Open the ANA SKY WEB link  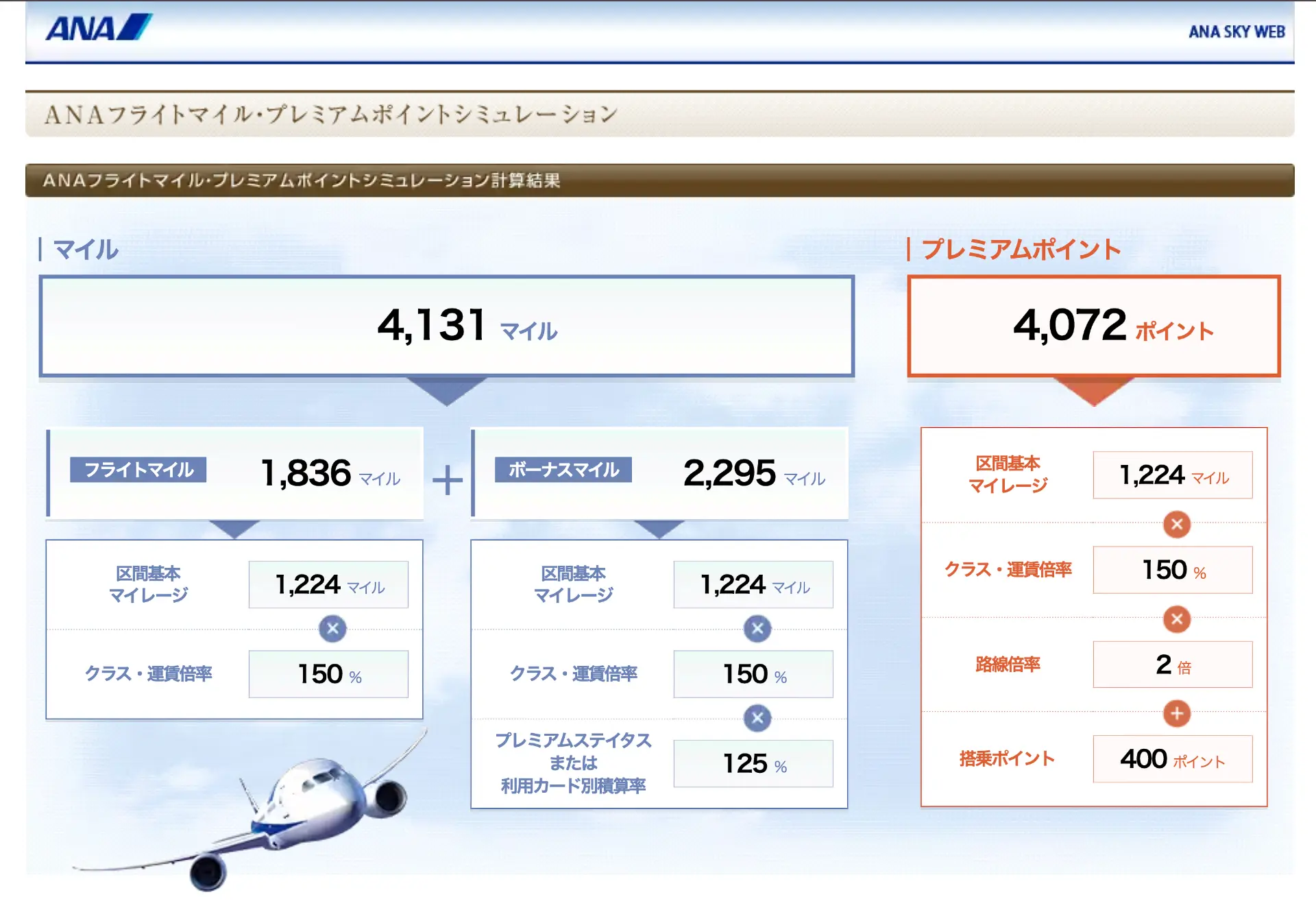pyautogui.click(x=1236, y=32)
